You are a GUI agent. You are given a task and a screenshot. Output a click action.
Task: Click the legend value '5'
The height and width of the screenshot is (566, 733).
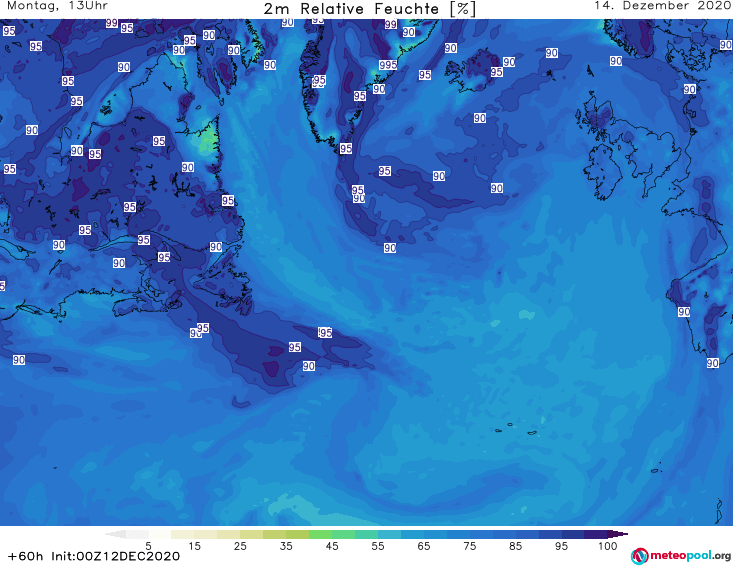coord(149,546)
